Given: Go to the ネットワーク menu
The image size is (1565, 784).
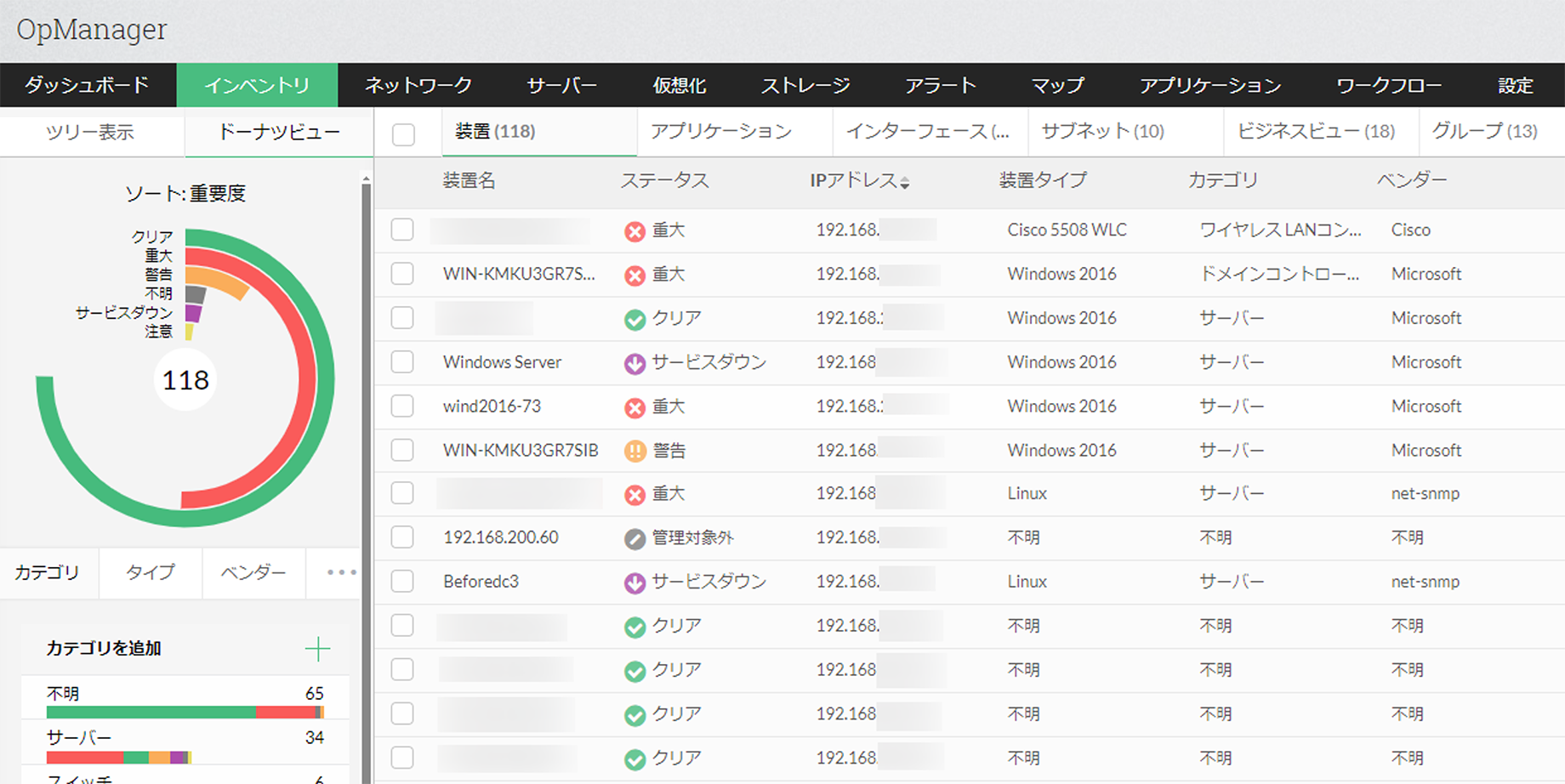Looking at the screenshot, I should (x=418, y=85).
